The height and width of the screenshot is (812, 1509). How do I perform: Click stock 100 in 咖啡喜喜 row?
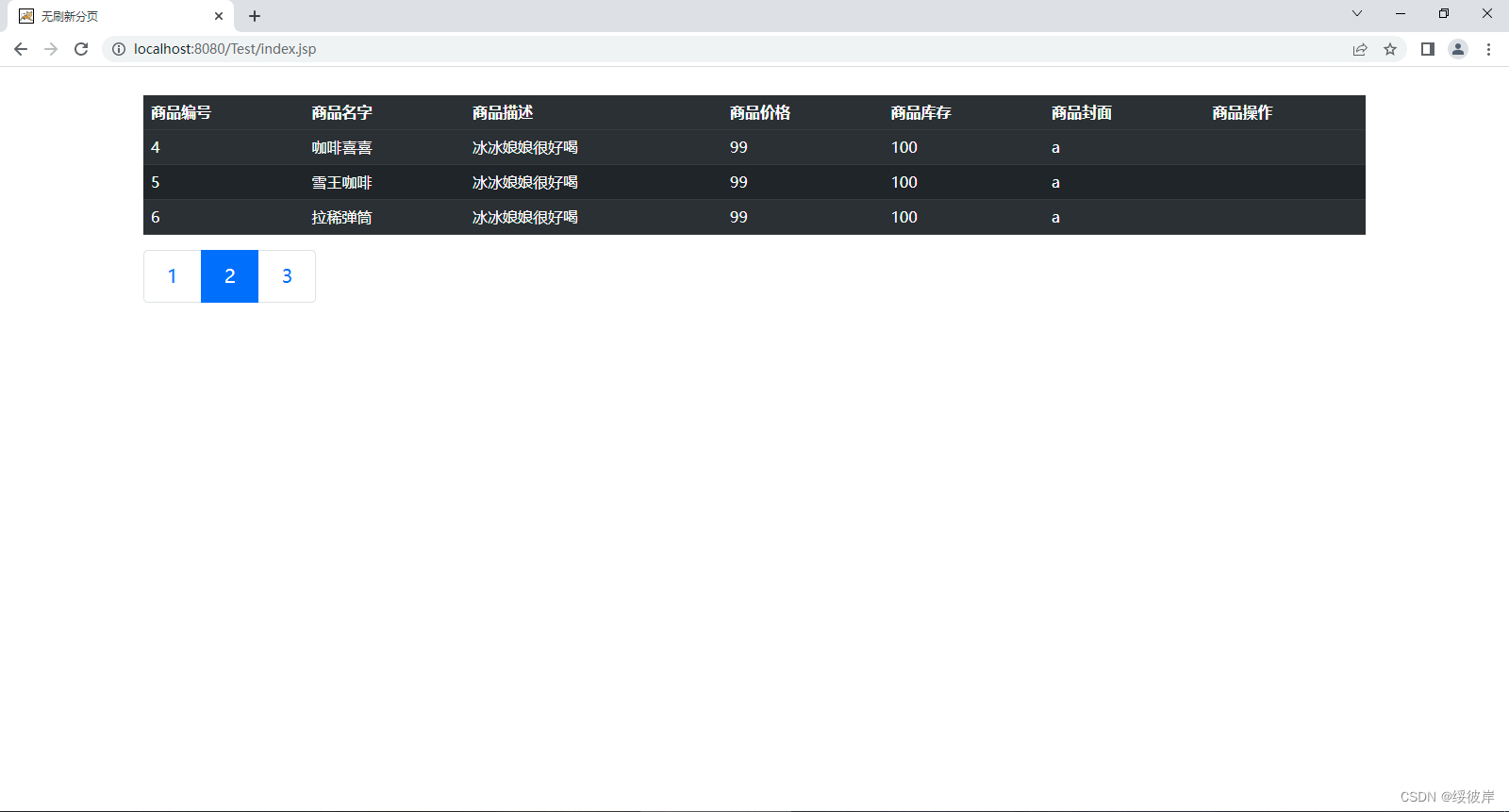click(904, 148)
